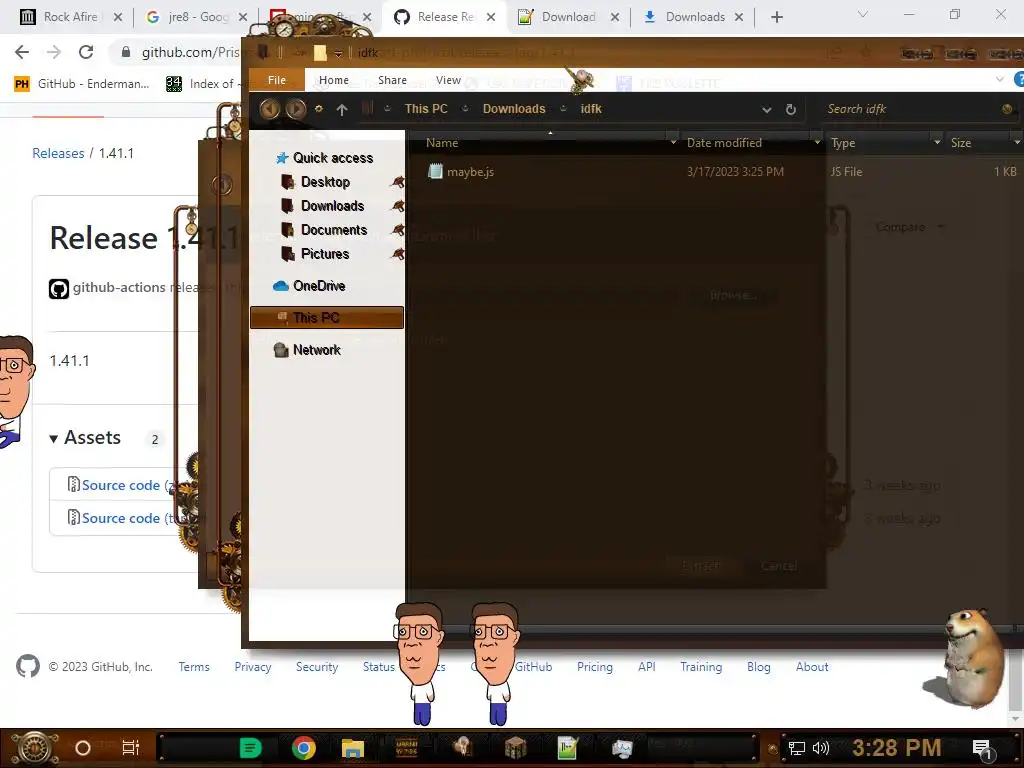The width and height of the screenshot is (1024, 768).
Task: Open a new Chrome tab
Action: (776, 17)
